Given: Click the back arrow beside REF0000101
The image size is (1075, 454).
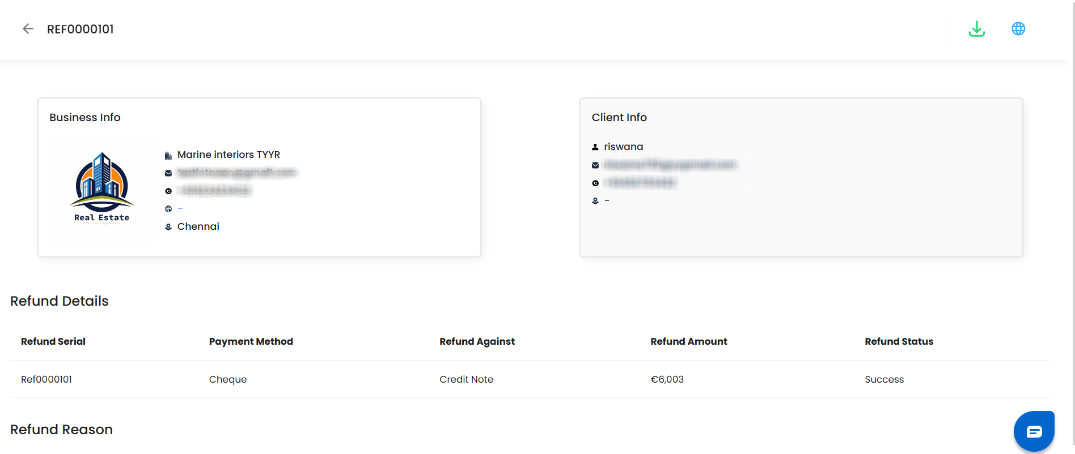Looking at the screenshot, I should pos(28,29).
